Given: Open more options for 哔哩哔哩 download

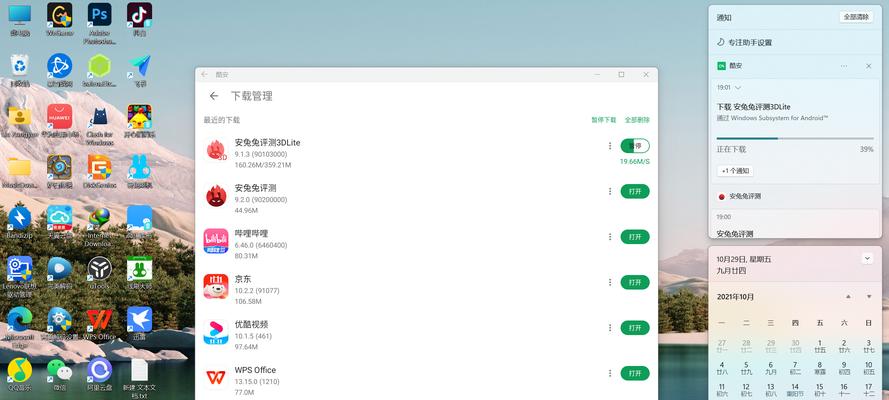Looking at the screenshot, I should click(610, 237).
